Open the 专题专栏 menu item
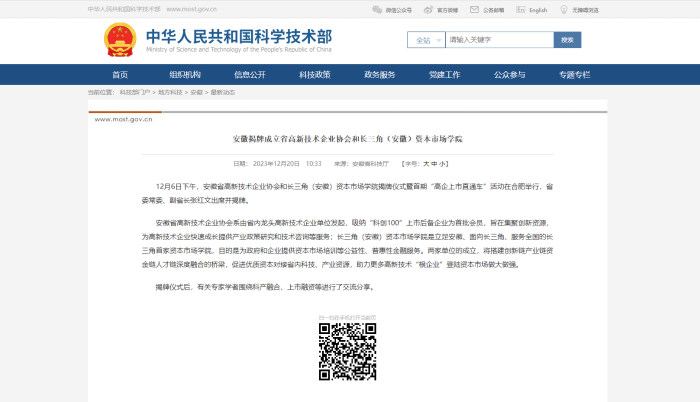The height and width of the screenshot is (402, 700). tap(575, 75)
